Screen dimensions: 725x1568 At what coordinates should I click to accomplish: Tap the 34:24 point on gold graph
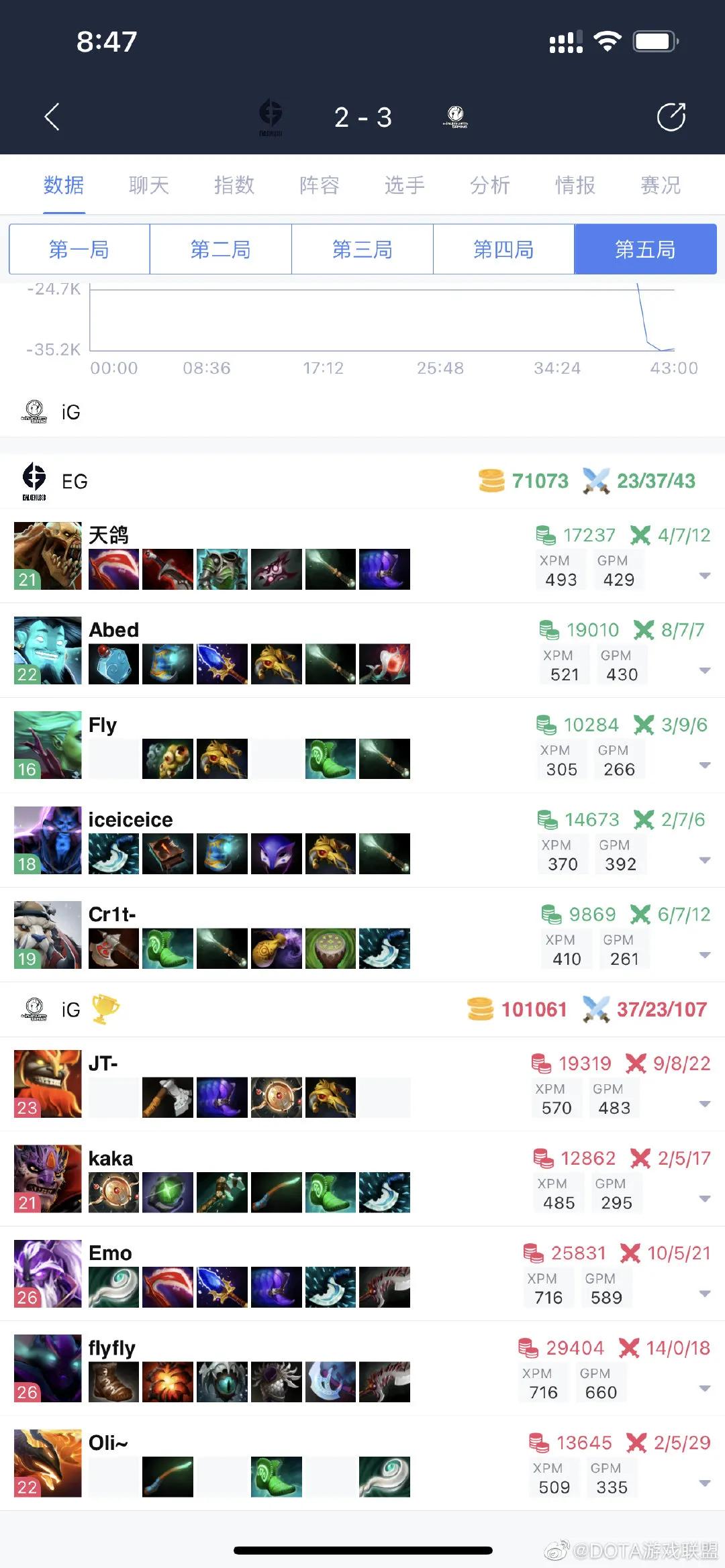click(557, 368)
